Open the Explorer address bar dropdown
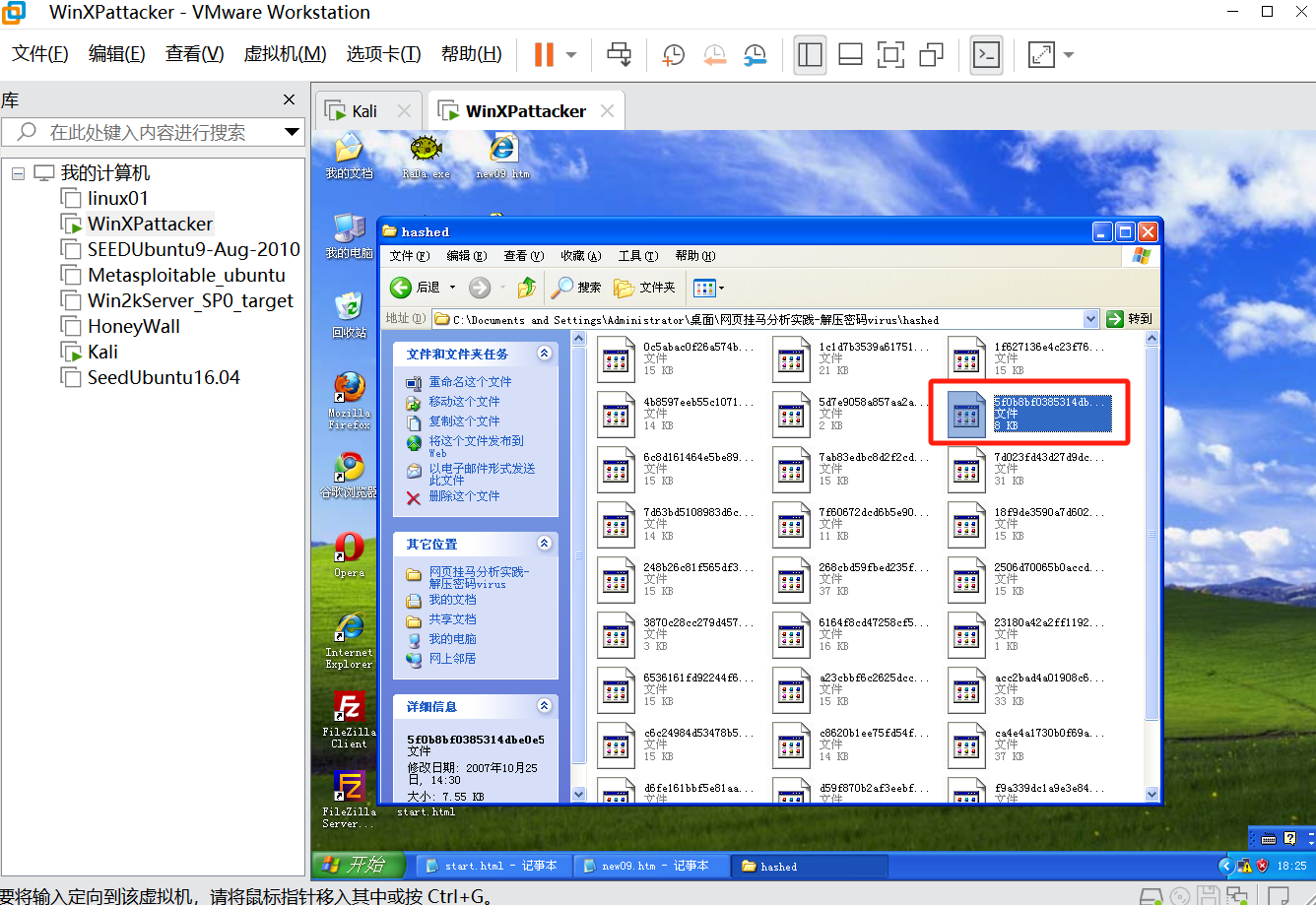 [x=1090, y=319]
